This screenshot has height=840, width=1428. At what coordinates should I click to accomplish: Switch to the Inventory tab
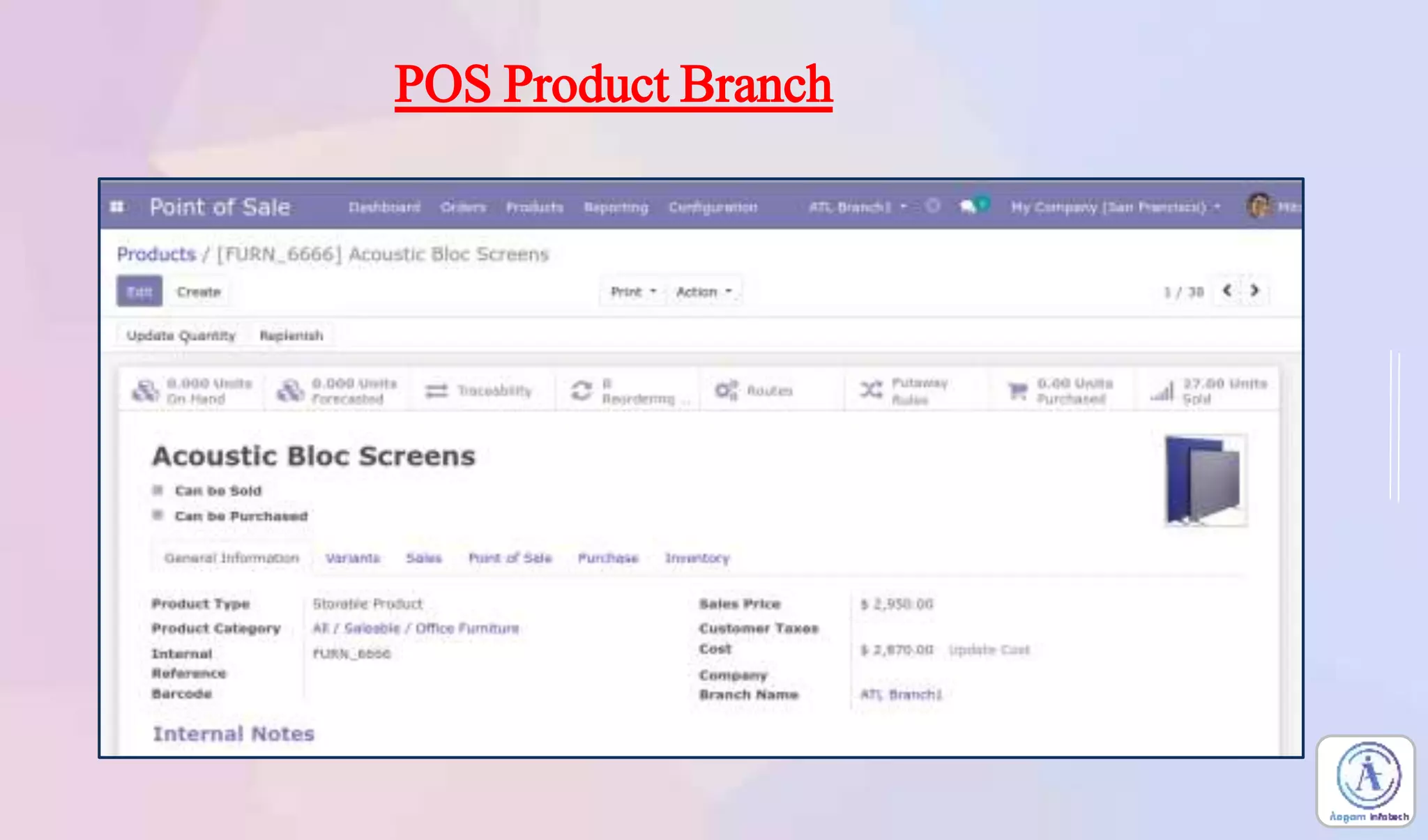click(x=697, y=558)
